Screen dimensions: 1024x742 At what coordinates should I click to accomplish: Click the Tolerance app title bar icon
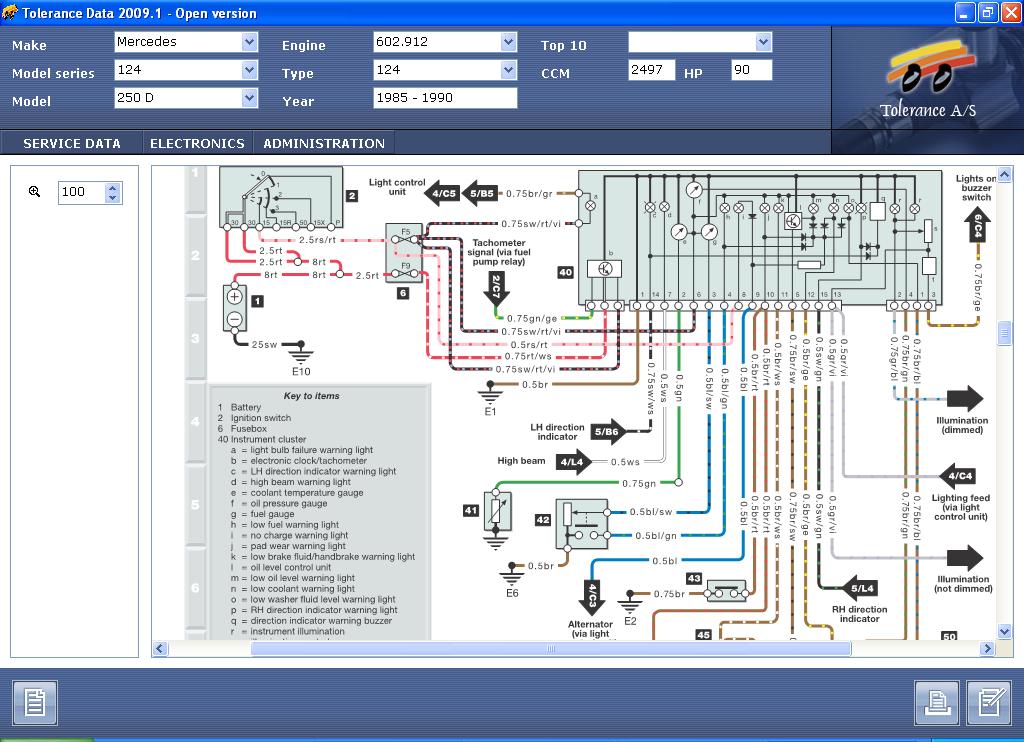pyautogui.click(x=10, y=12)
